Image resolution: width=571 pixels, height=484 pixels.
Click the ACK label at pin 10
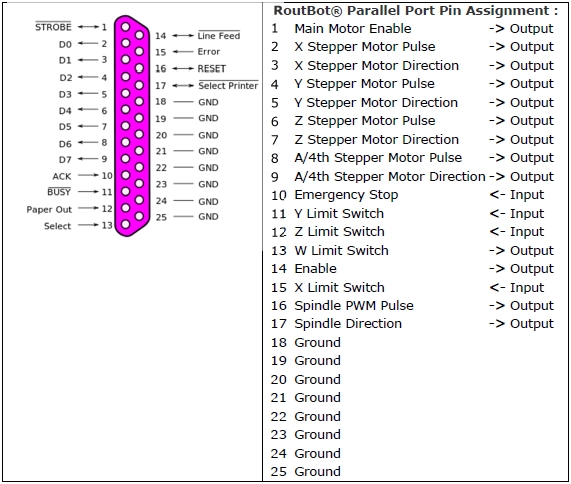(62, 176)
